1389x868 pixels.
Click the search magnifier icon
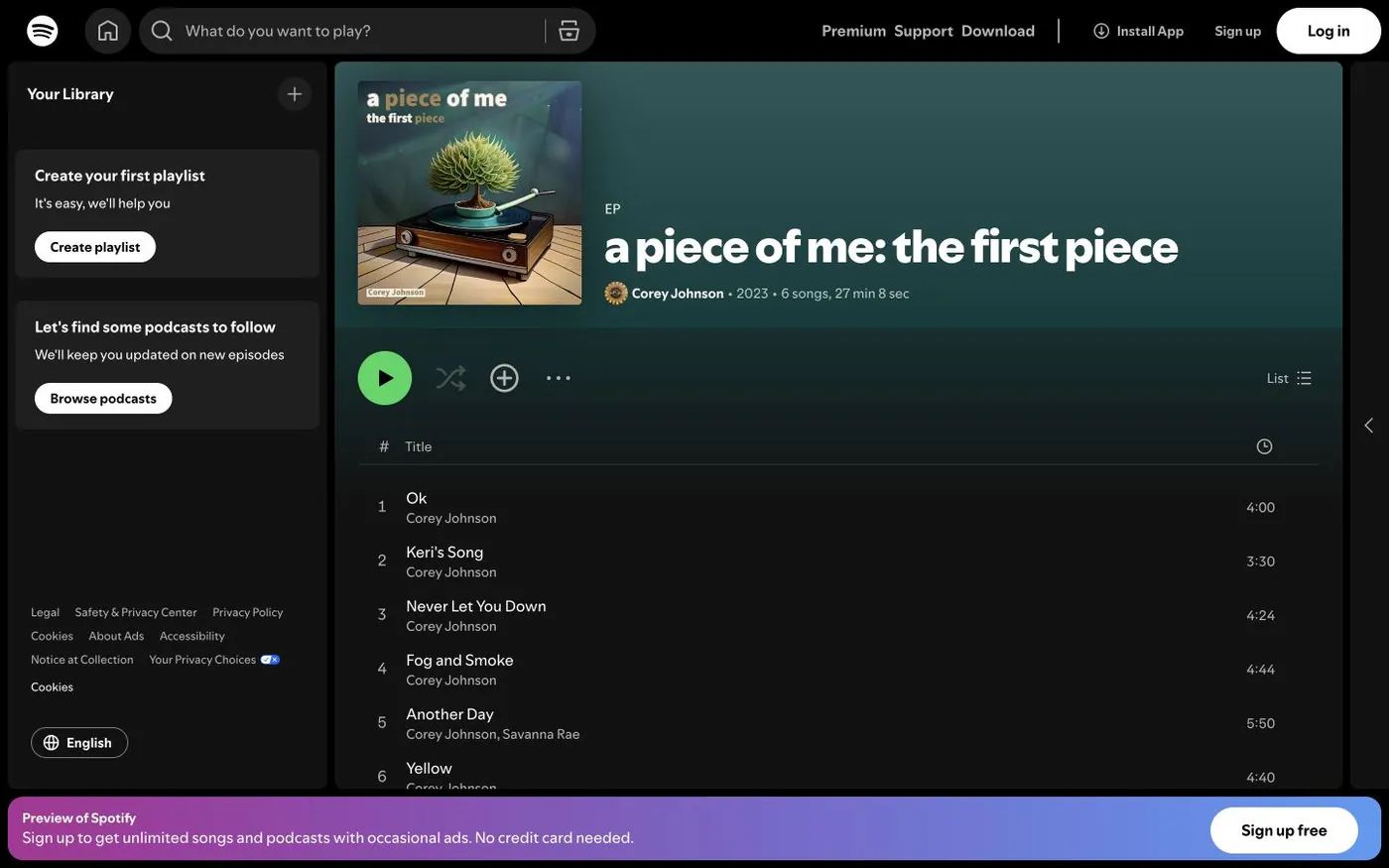[162, 31]
